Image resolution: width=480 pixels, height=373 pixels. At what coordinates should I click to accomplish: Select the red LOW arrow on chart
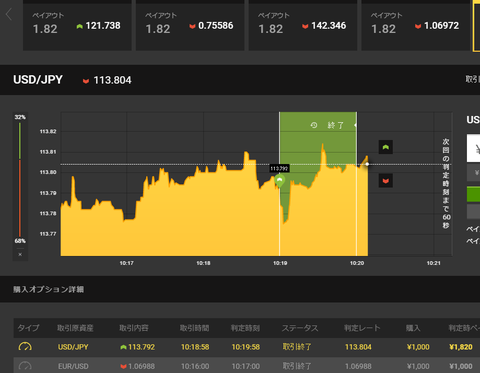(x=386, y=181)
